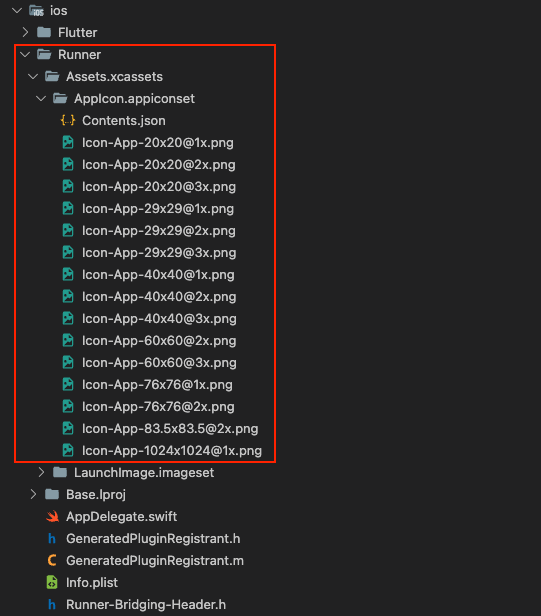Expand the LaunchImage.imageset chevron
Screen dimensions: 541x616
point(41,472)
